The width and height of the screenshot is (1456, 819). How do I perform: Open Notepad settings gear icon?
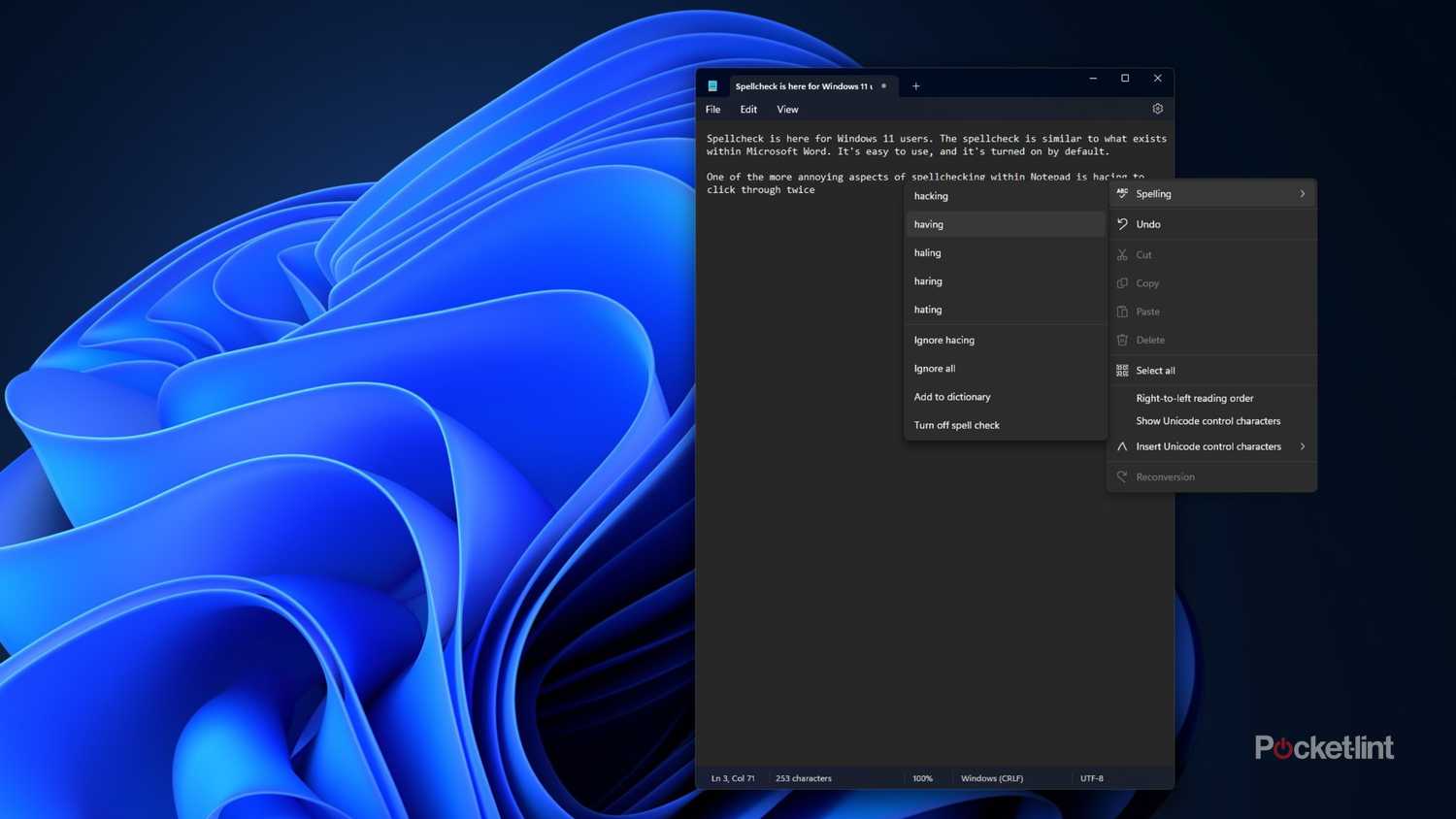1157,109
